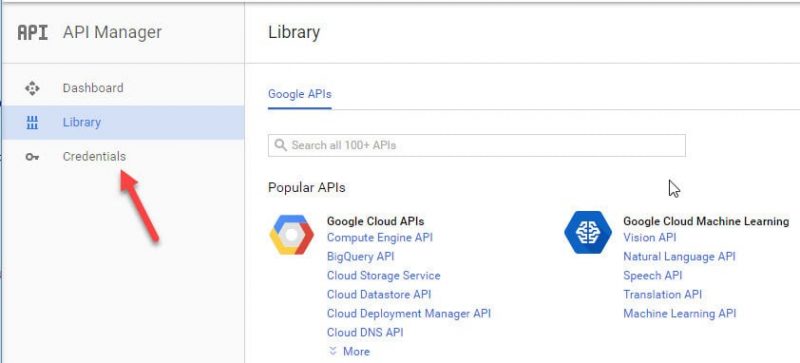Click the Library sidebar icon
800x363 pixels.
[32, 123]
